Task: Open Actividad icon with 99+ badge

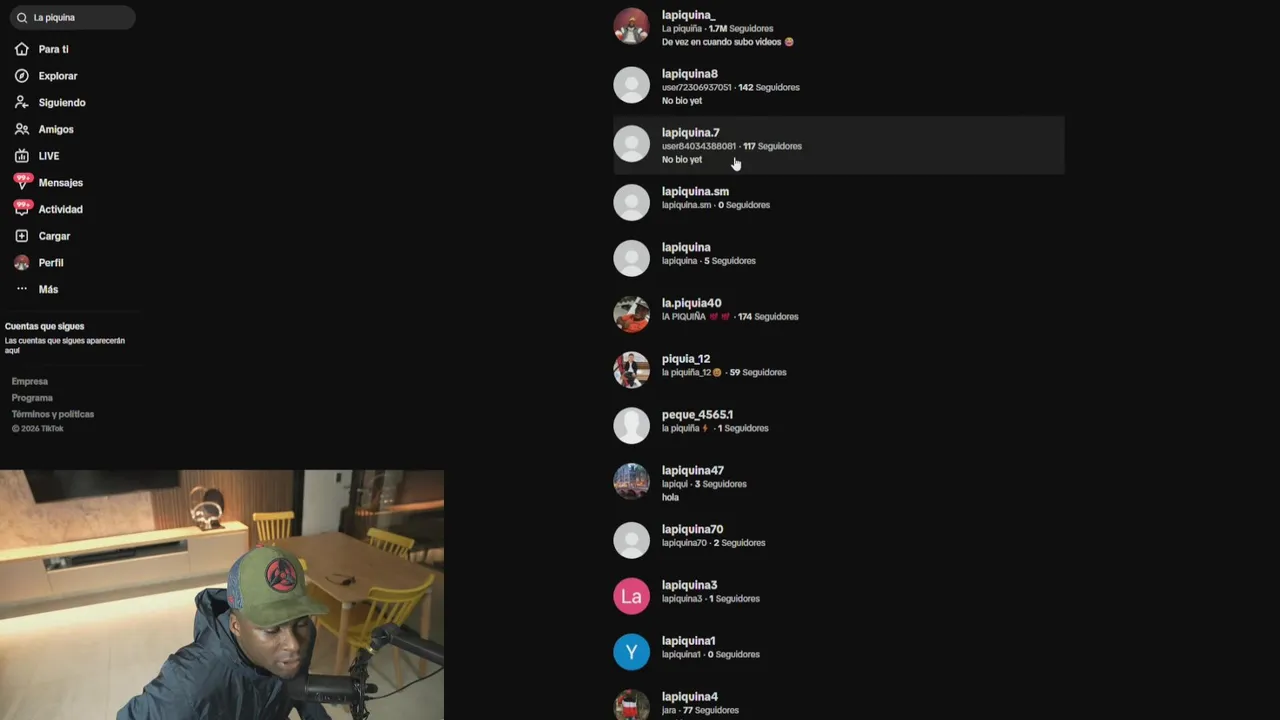Action: click(x=22, y=209)
